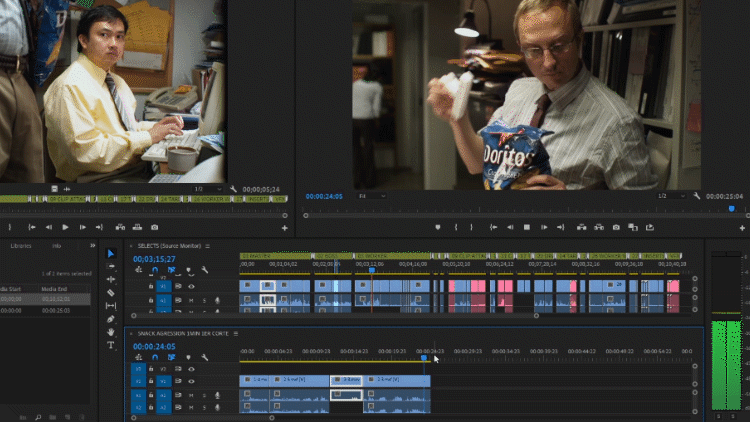Viewport: 750px width, 422px height.
Task: Select the Track Select Forward tool
Action: pyautogui.click(x=111, y=267)
